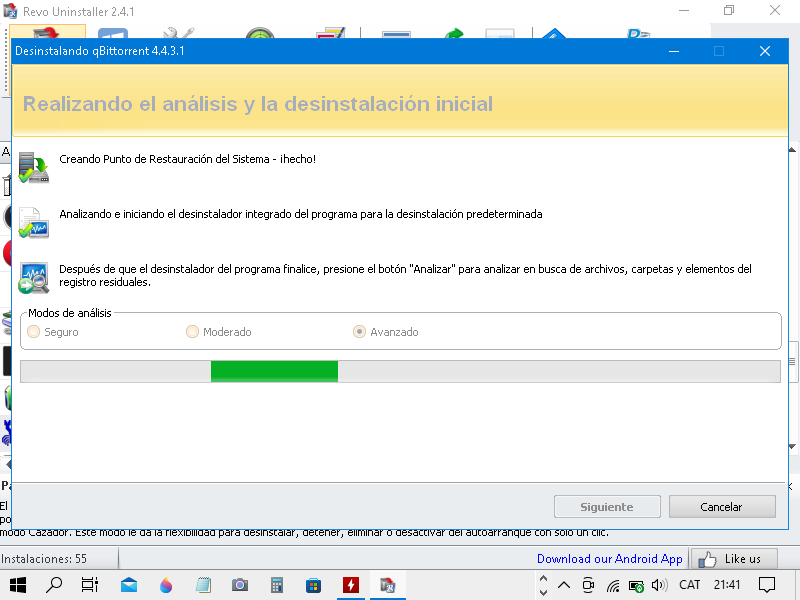This screenshot has height=600, width=800.
Task: Click the taskbar scroll down arrow
Action: pyautogui.click(x=543, y=592)
